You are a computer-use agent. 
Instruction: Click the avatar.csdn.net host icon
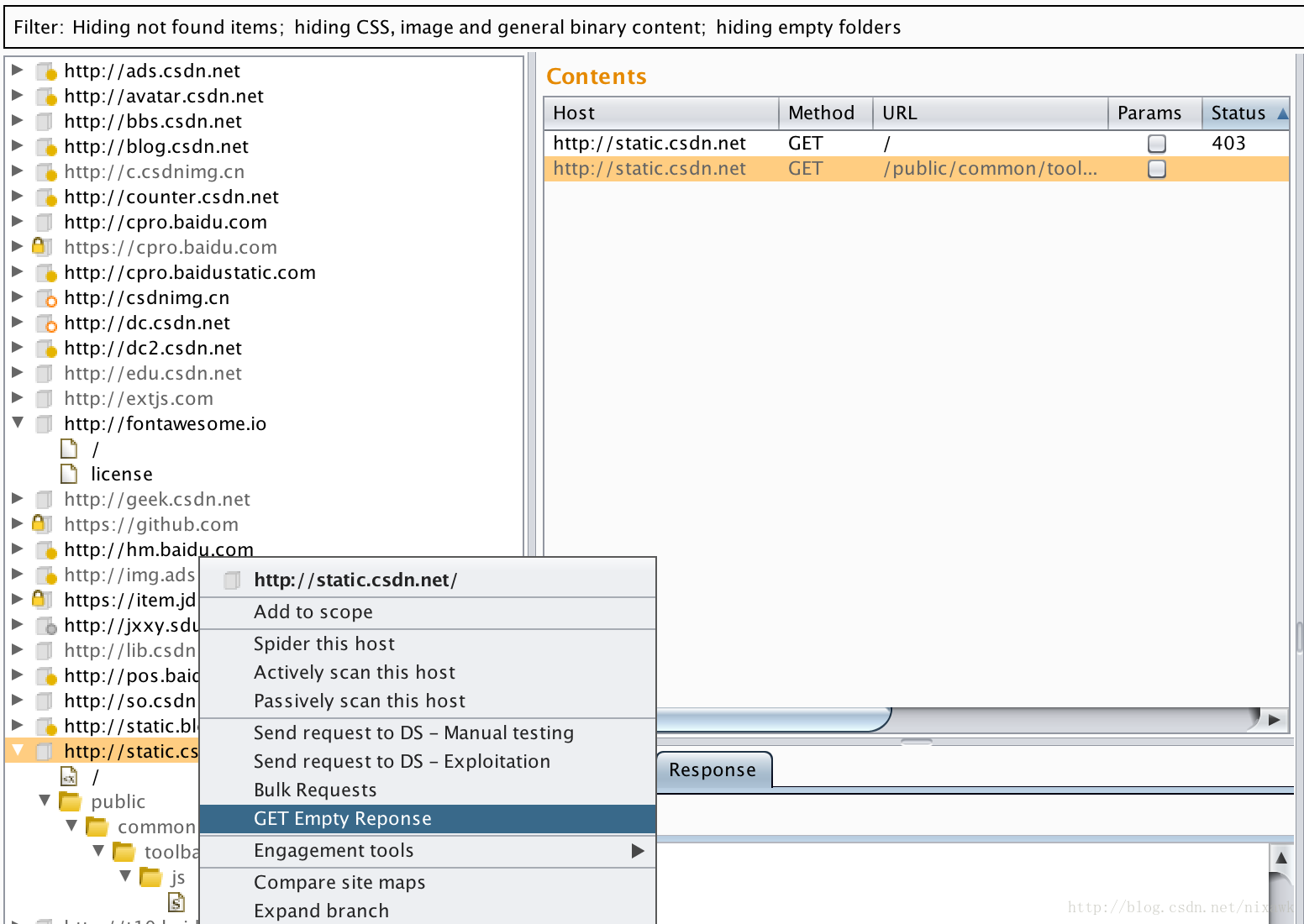point(46,97)
